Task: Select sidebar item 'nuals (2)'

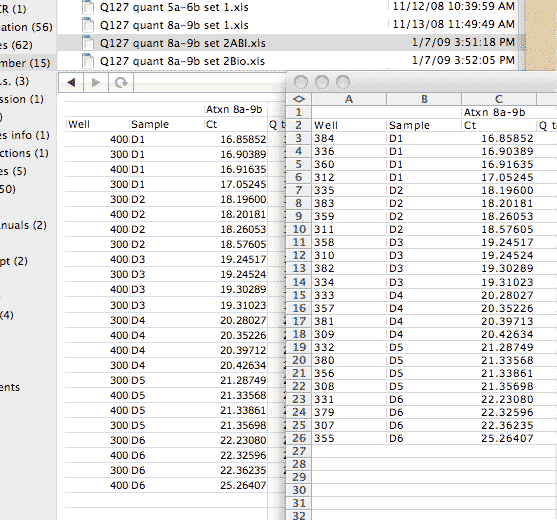Action: [23, 225]
